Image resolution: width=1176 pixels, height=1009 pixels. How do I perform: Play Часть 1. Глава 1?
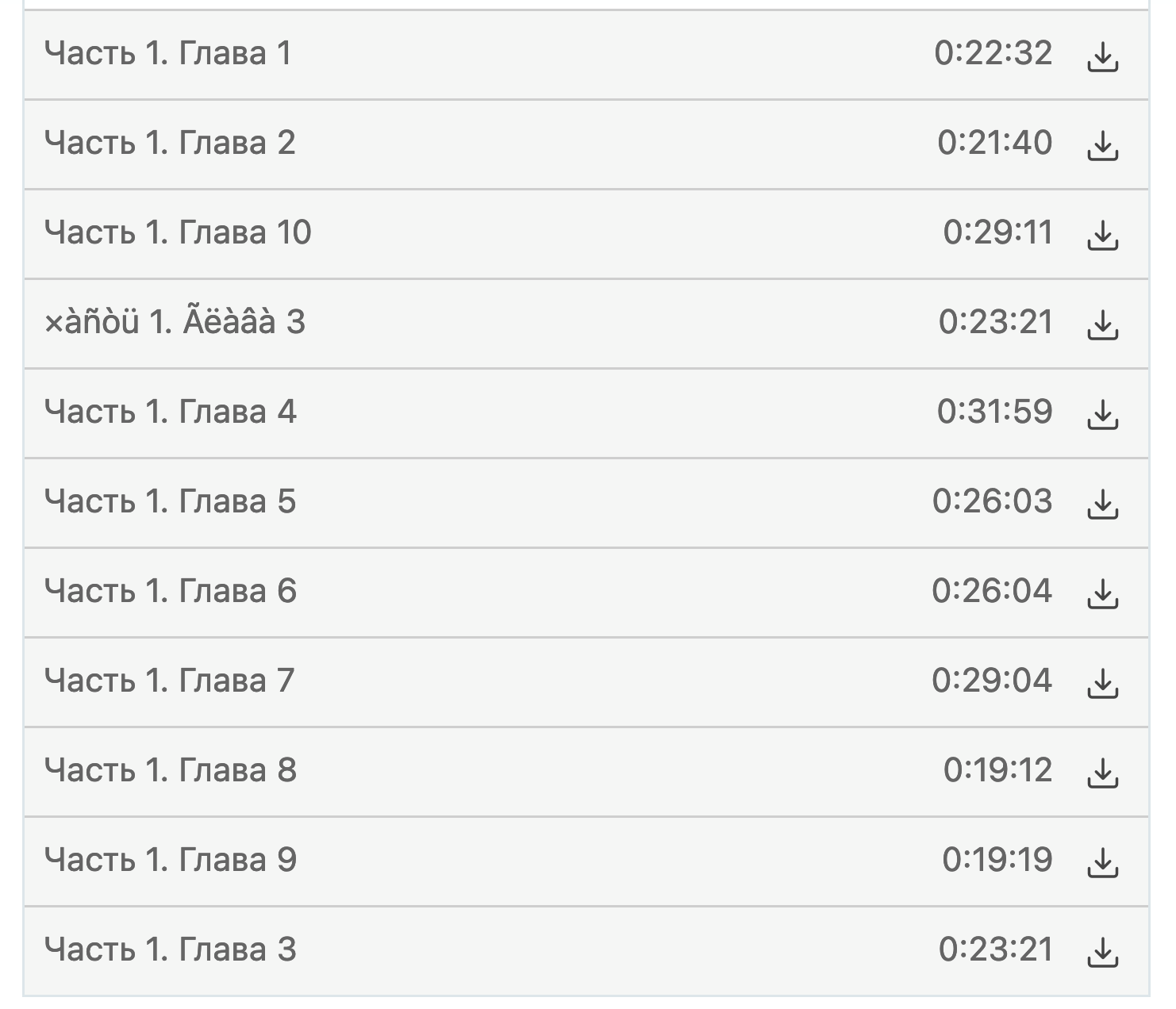tap(168, 54)
